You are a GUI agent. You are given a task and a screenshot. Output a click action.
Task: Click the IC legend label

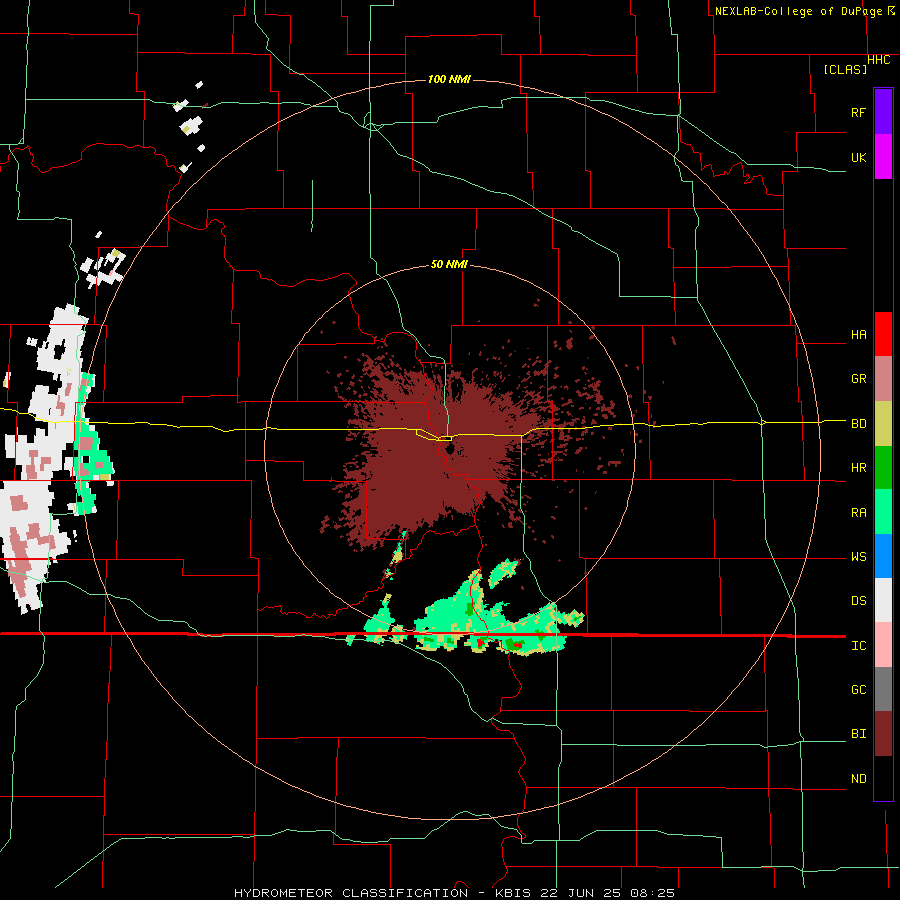point(858,646)
